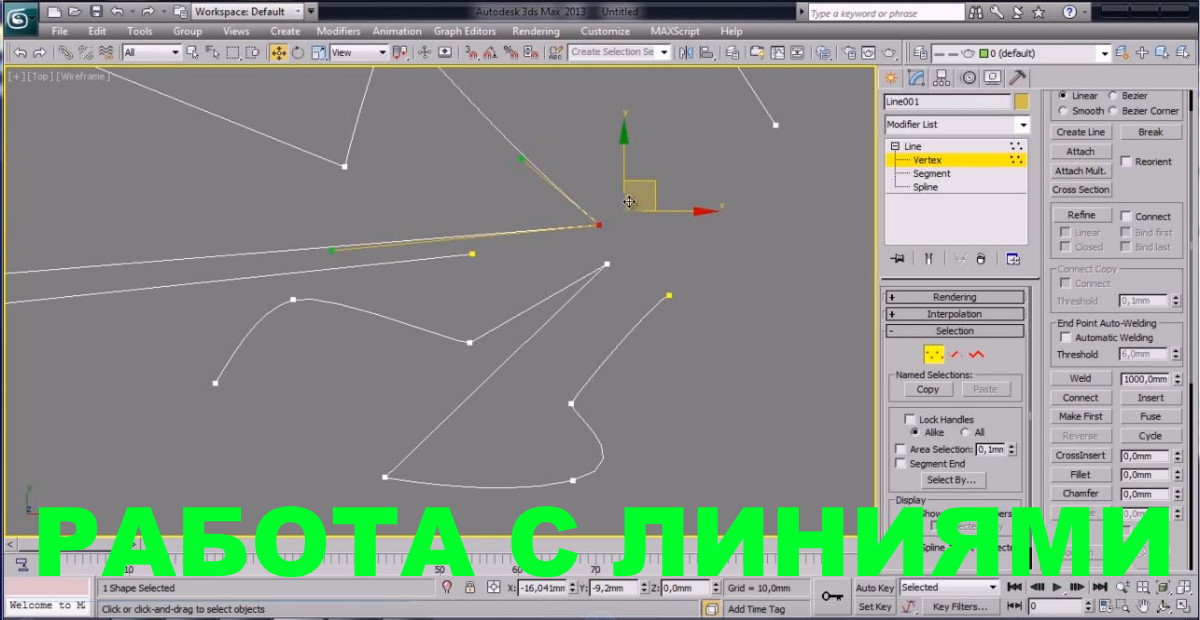The image size is (1200, 620).
Task: Click the Line001 object name field
Action: pyautogui.click(x=947, y=101)
